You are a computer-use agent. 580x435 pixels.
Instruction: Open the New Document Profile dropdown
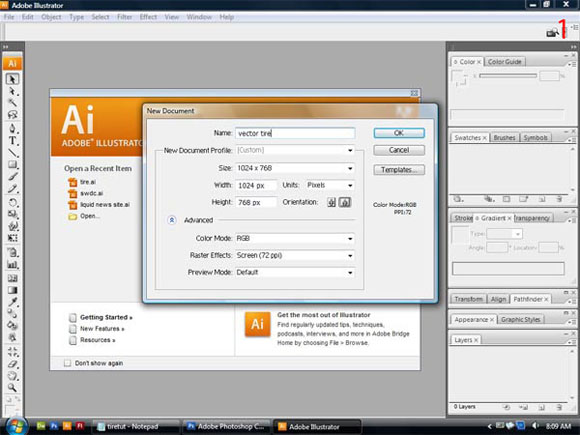coord(295,150)
